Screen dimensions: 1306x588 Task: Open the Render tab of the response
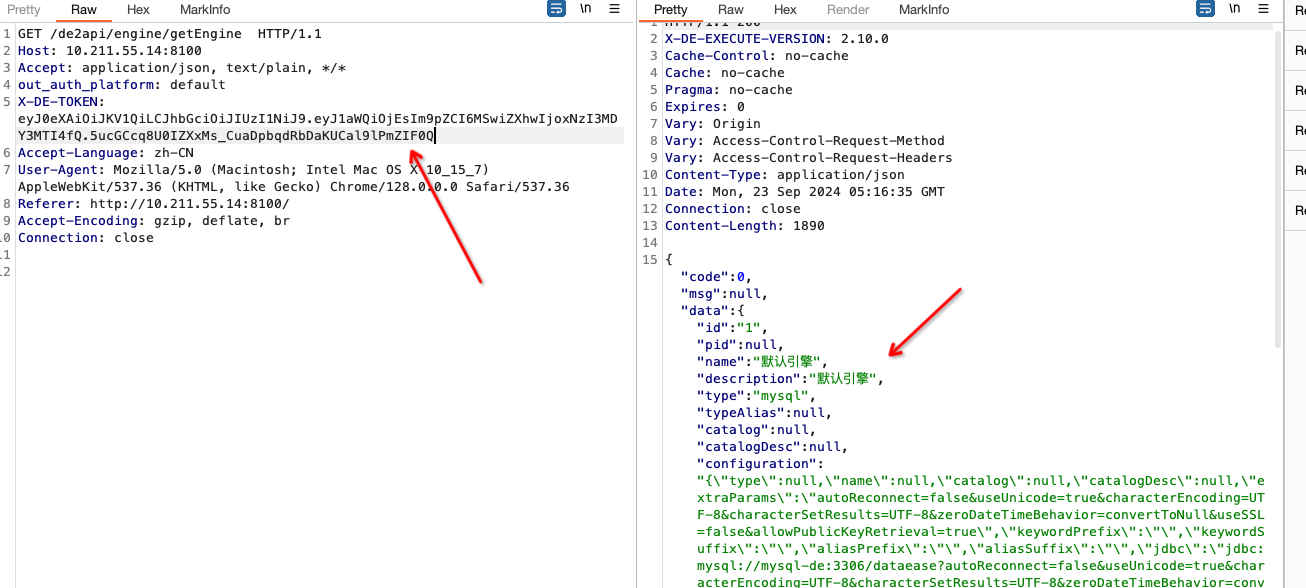pos(848,10)
